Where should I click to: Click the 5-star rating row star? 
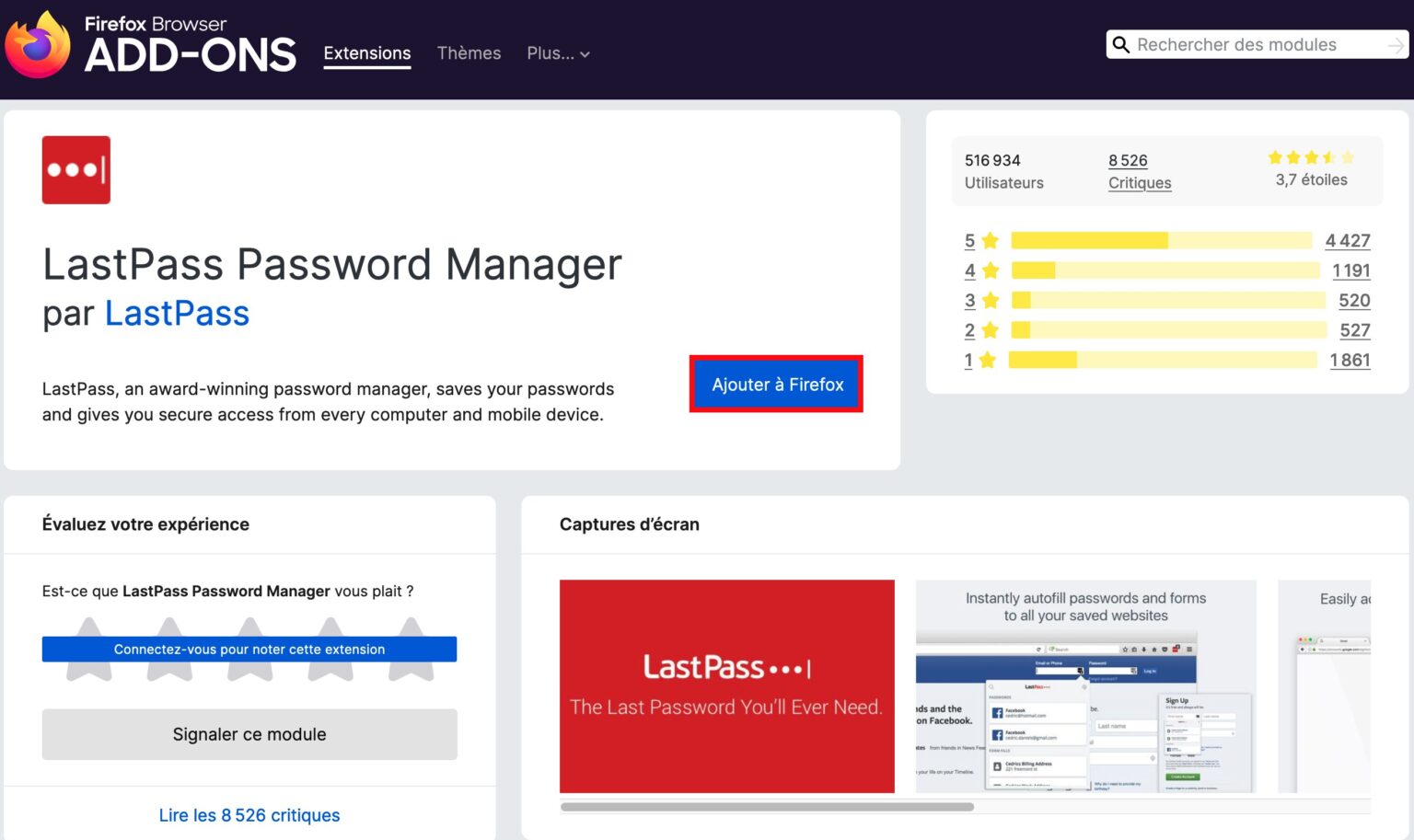click(991, 241)
